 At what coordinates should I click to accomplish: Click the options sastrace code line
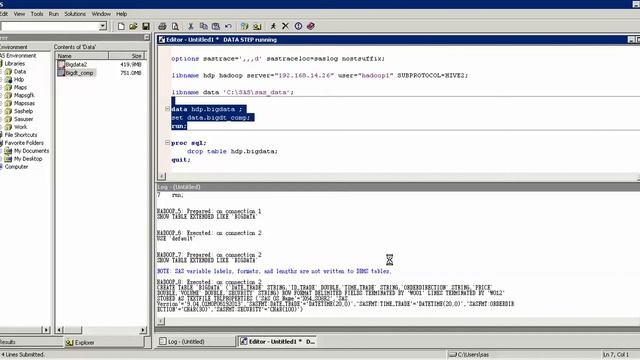pos(278,59)
